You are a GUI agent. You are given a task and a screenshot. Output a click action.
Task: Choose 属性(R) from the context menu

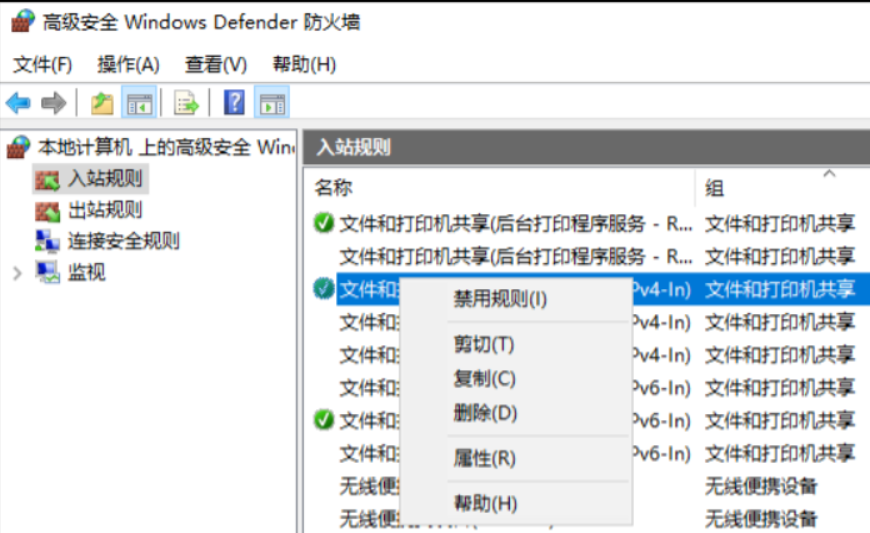(484, 459)
